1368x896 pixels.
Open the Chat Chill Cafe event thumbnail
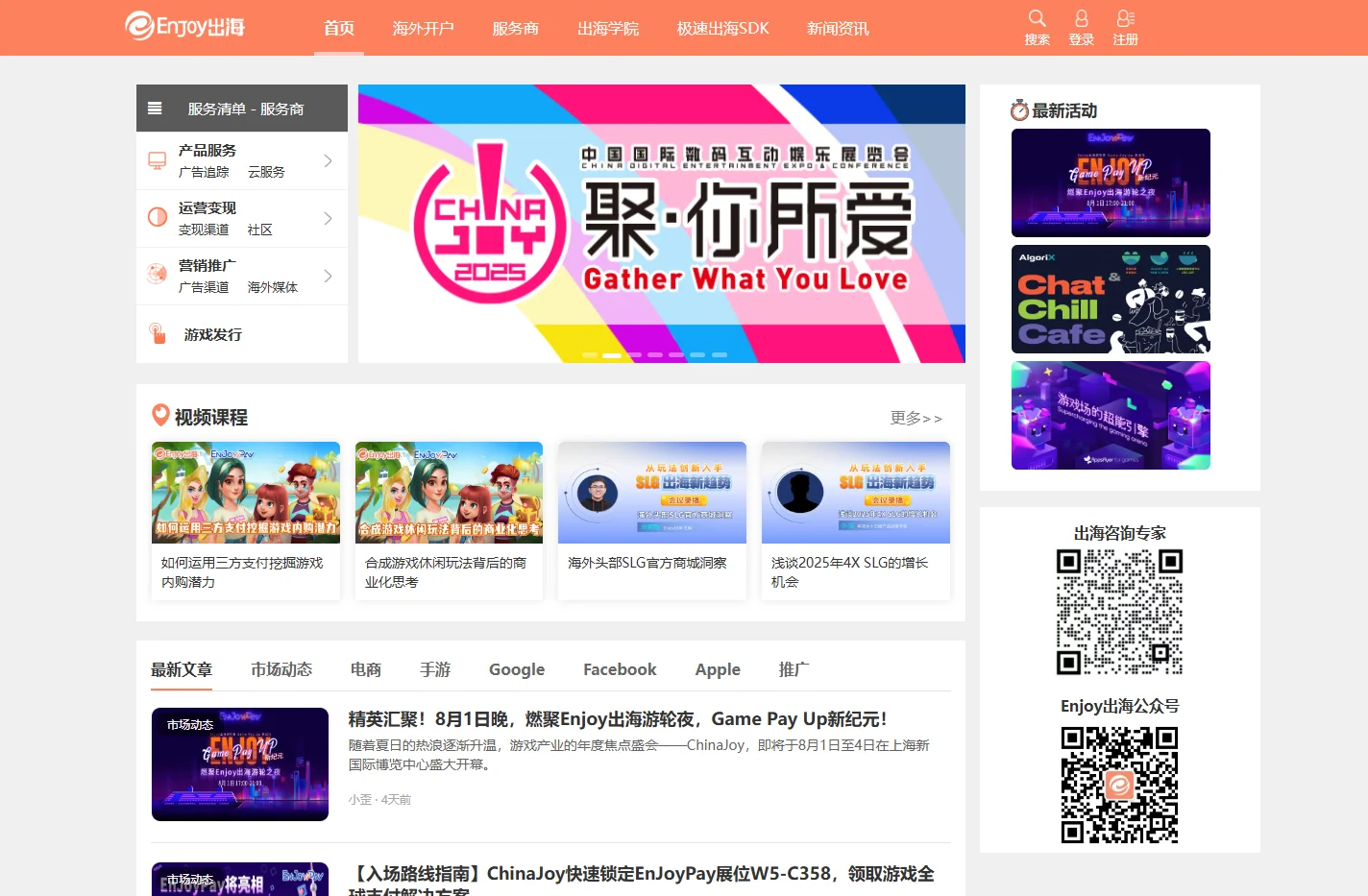click(x=1111, y=299)
